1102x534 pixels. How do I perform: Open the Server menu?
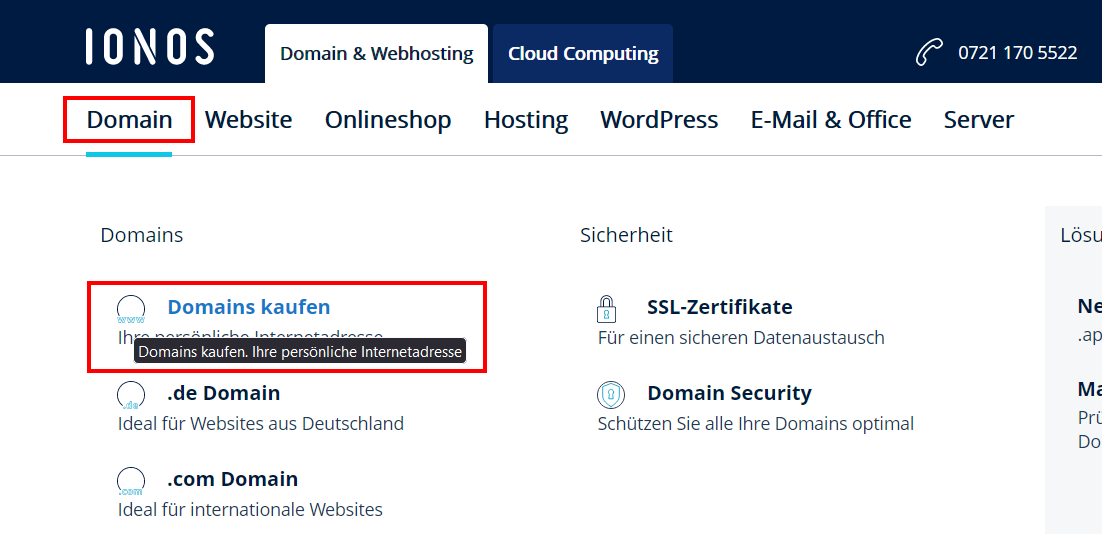click(979, 120)
